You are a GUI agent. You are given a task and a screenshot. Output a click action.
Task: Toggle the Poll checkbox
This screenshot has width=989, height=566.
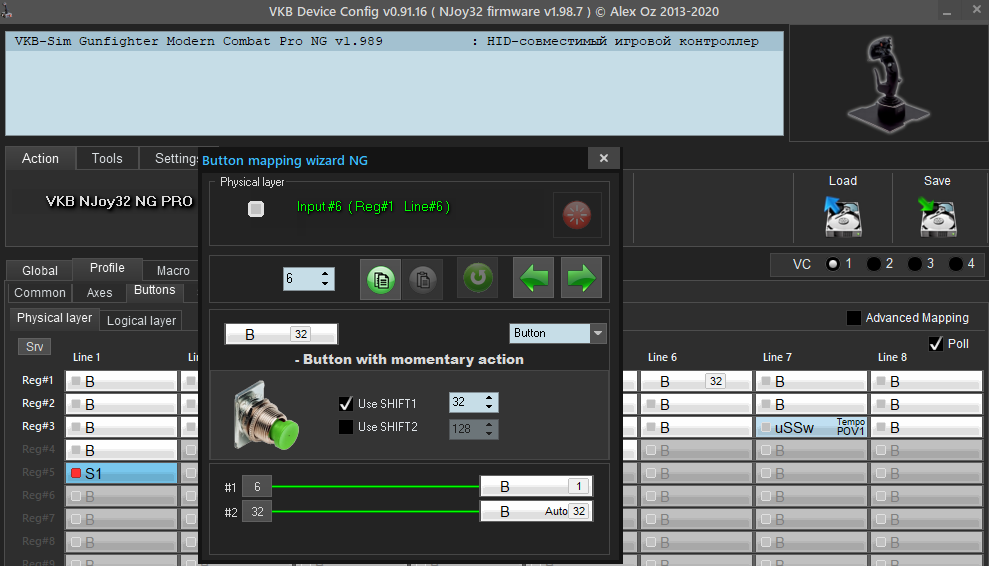point(936,344)
